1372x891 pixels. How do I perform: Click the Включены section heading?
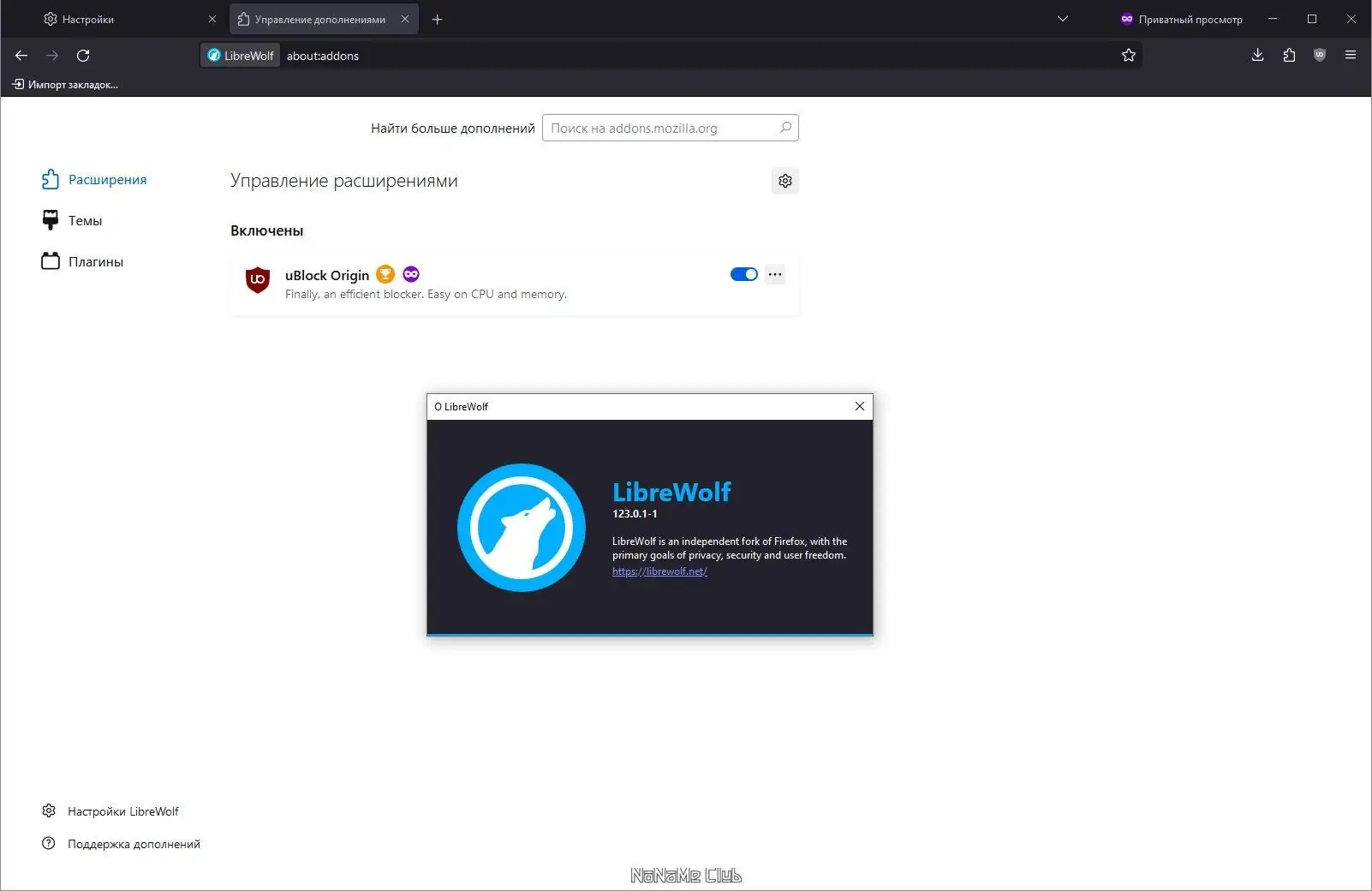pos(267,230)
